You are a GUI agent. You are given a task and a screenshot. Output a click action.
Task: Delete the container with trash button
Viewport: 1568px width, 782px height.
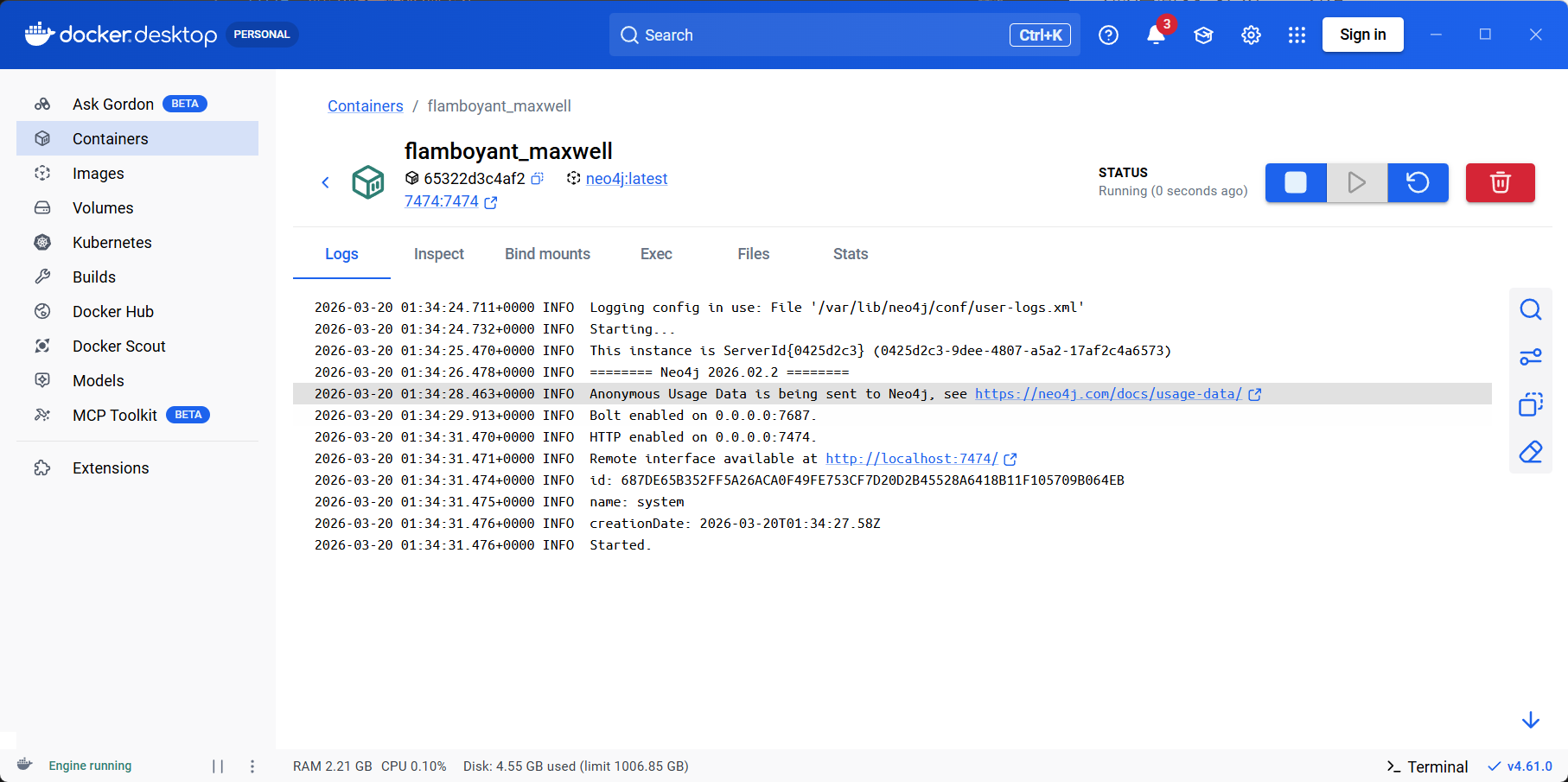click(1501, 182)
